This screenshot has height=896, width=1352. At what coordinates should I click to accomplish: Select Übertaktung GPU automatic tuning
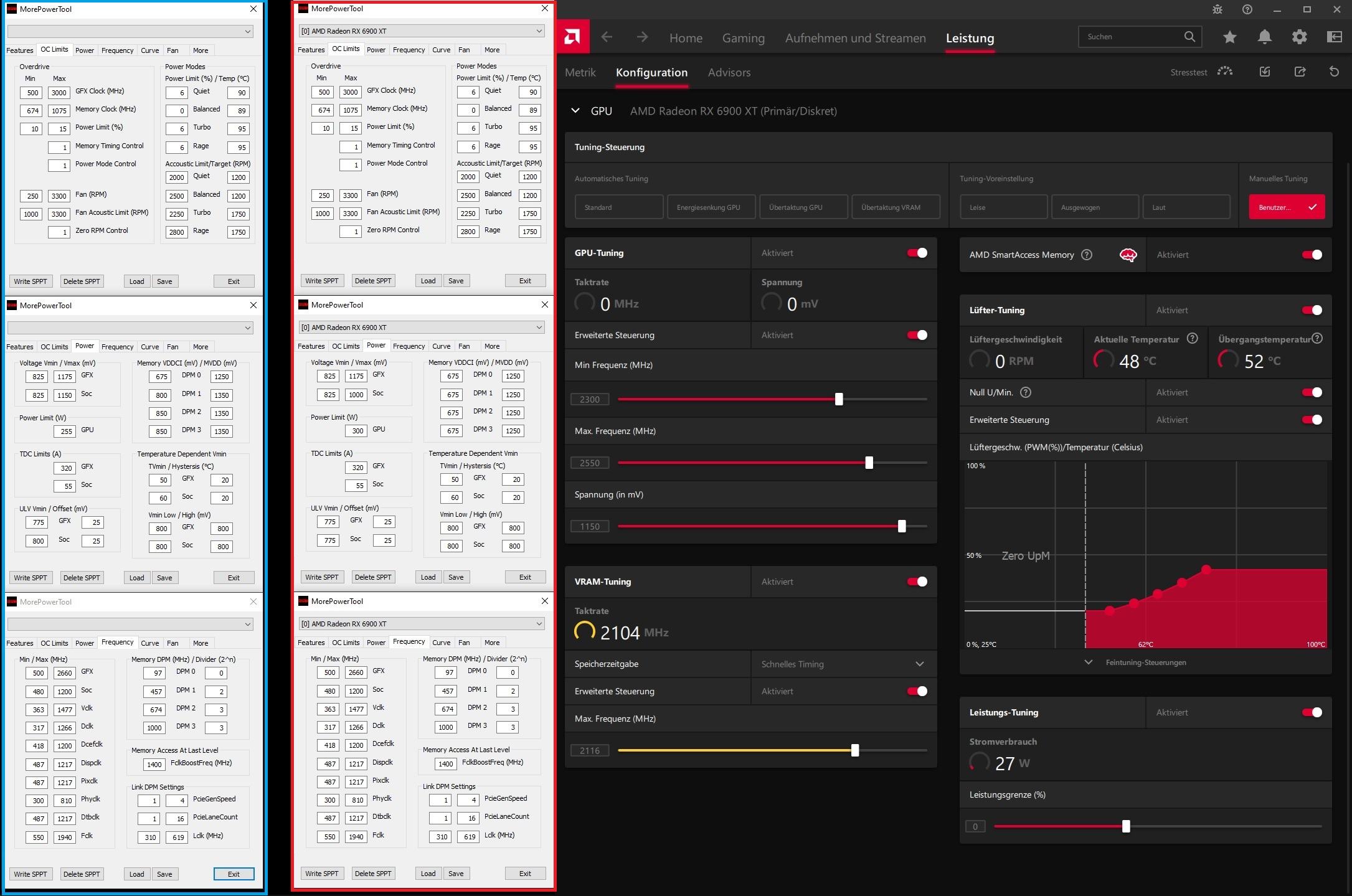803,207
